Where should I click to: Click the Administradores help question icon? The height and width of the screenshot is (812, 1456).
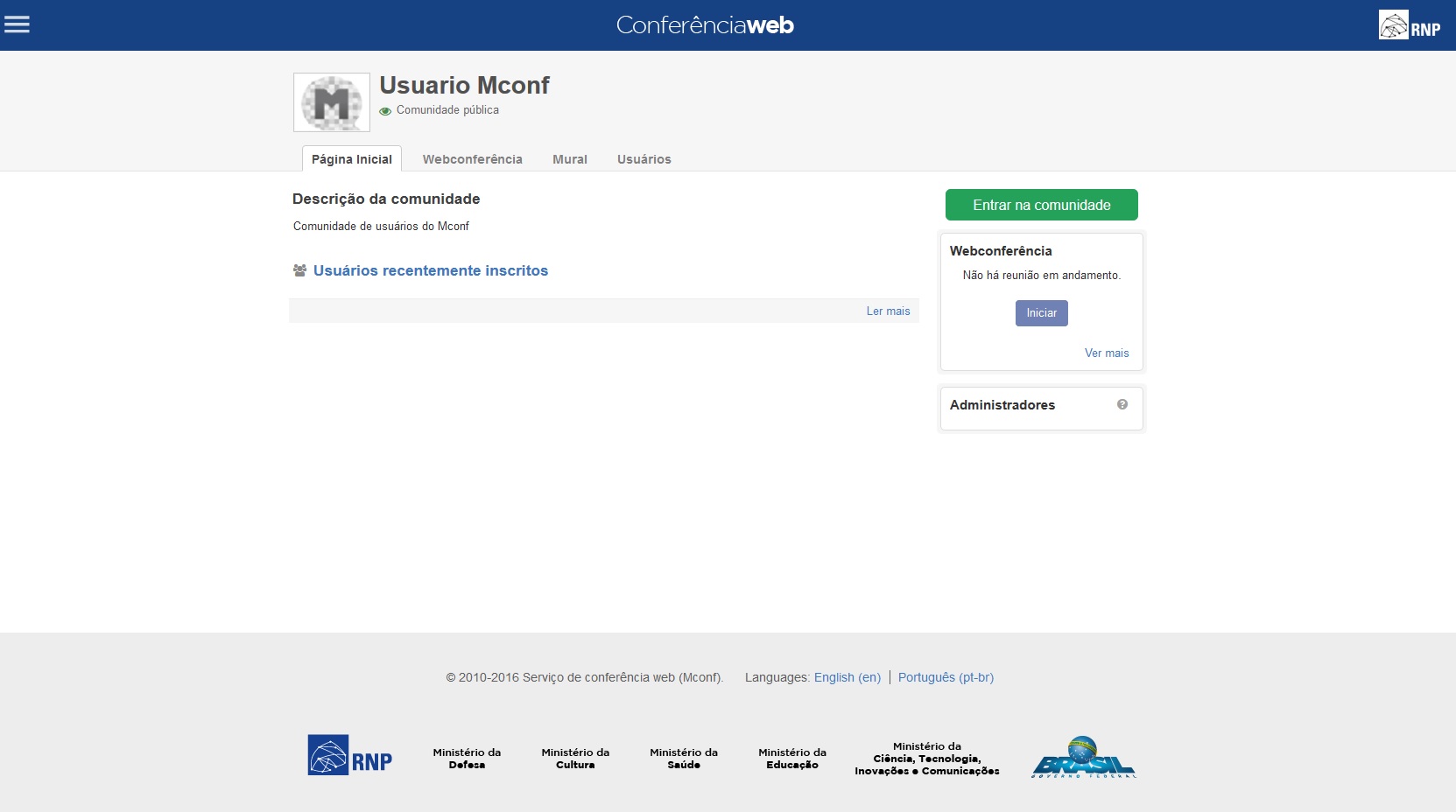[1122, 404]
